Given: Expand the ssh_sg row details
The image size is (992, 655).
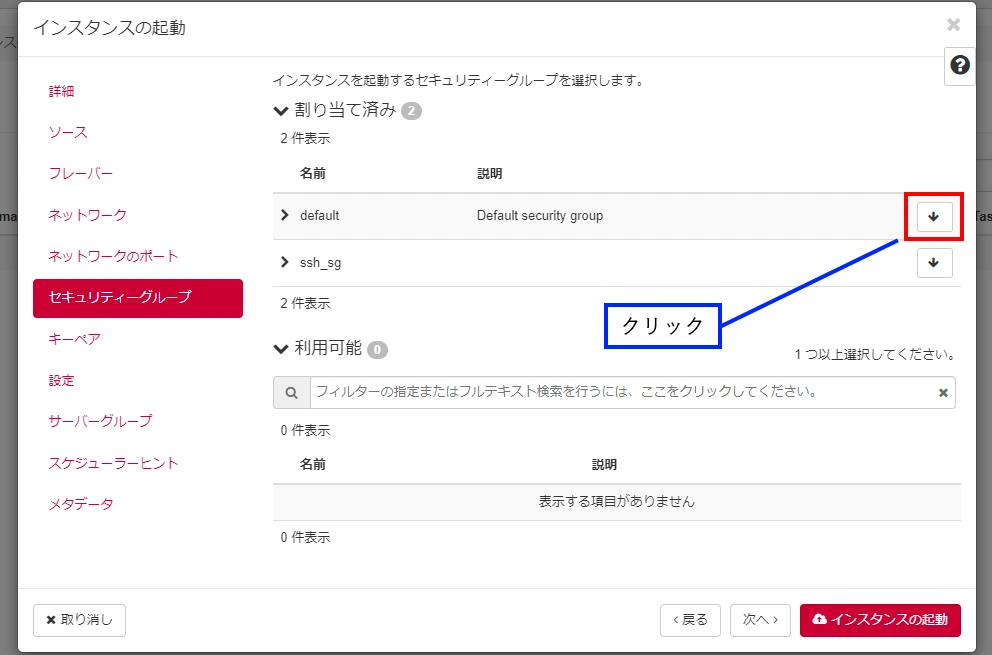Looking at the screenshot, I should tap(285, 262).
